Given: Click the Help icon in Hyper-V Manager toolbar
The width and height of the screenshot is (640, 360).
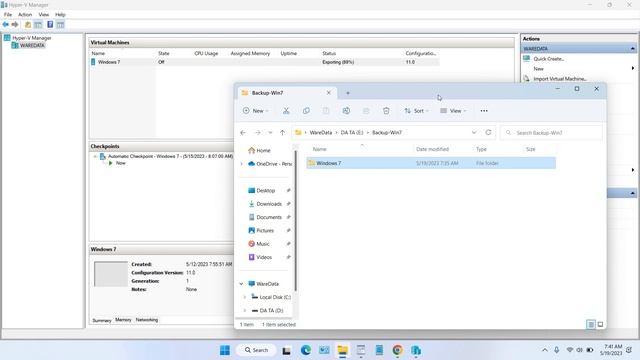Looking at the screenshot, I should (x=50, y=24).
